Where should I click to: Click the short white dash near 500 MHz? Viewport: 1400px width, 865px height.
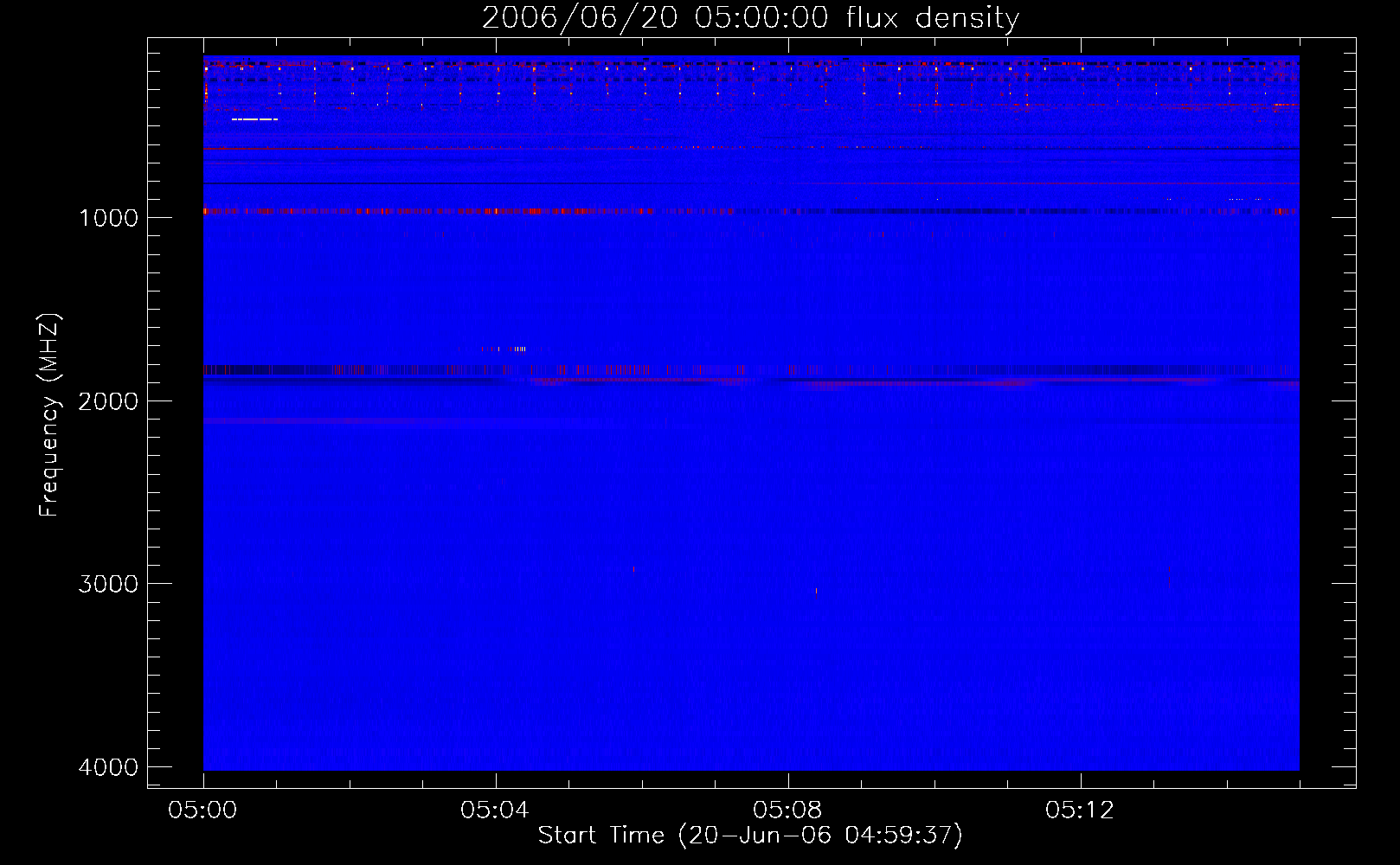[x=254, y=119]
